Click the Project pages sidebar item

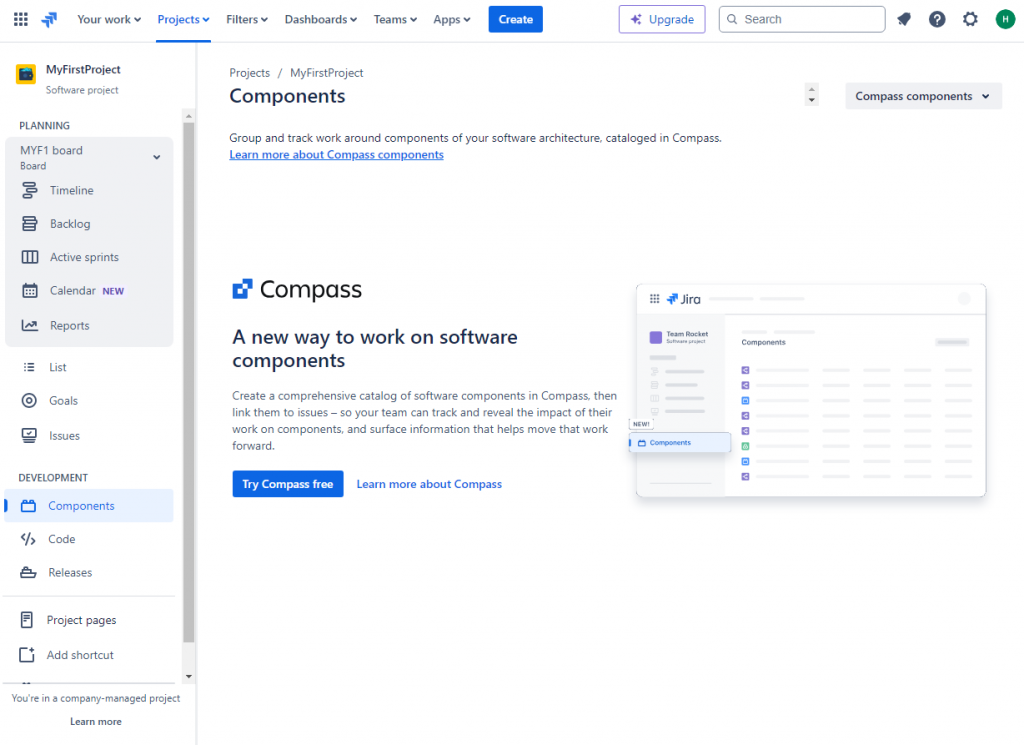click(x=89, y=620)
